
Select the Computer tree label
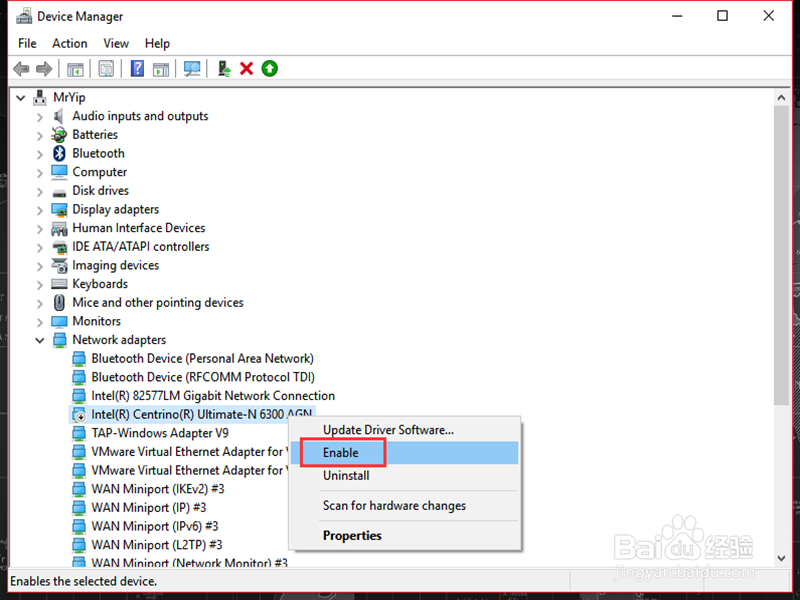[99, 172]
